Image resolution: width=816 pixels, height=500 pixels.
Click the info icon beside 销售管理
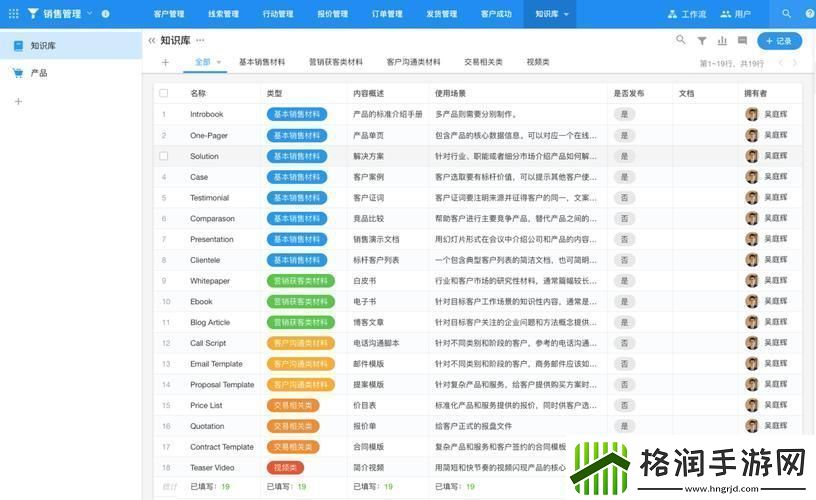coord(106,14)
